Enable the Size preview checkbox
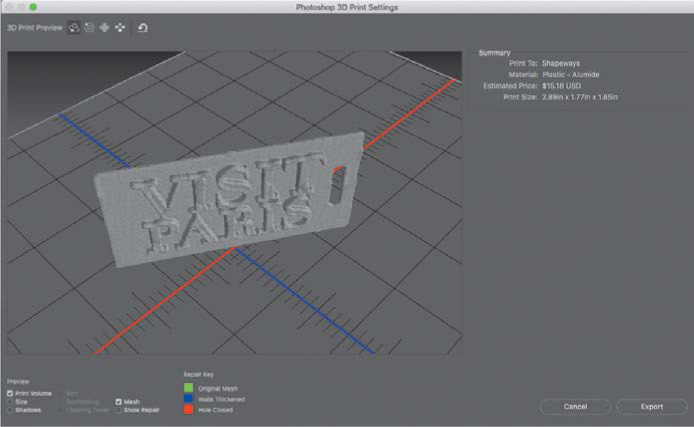Image resolution: width=694 pixels, height=427 pixels. tap(10, 401)
